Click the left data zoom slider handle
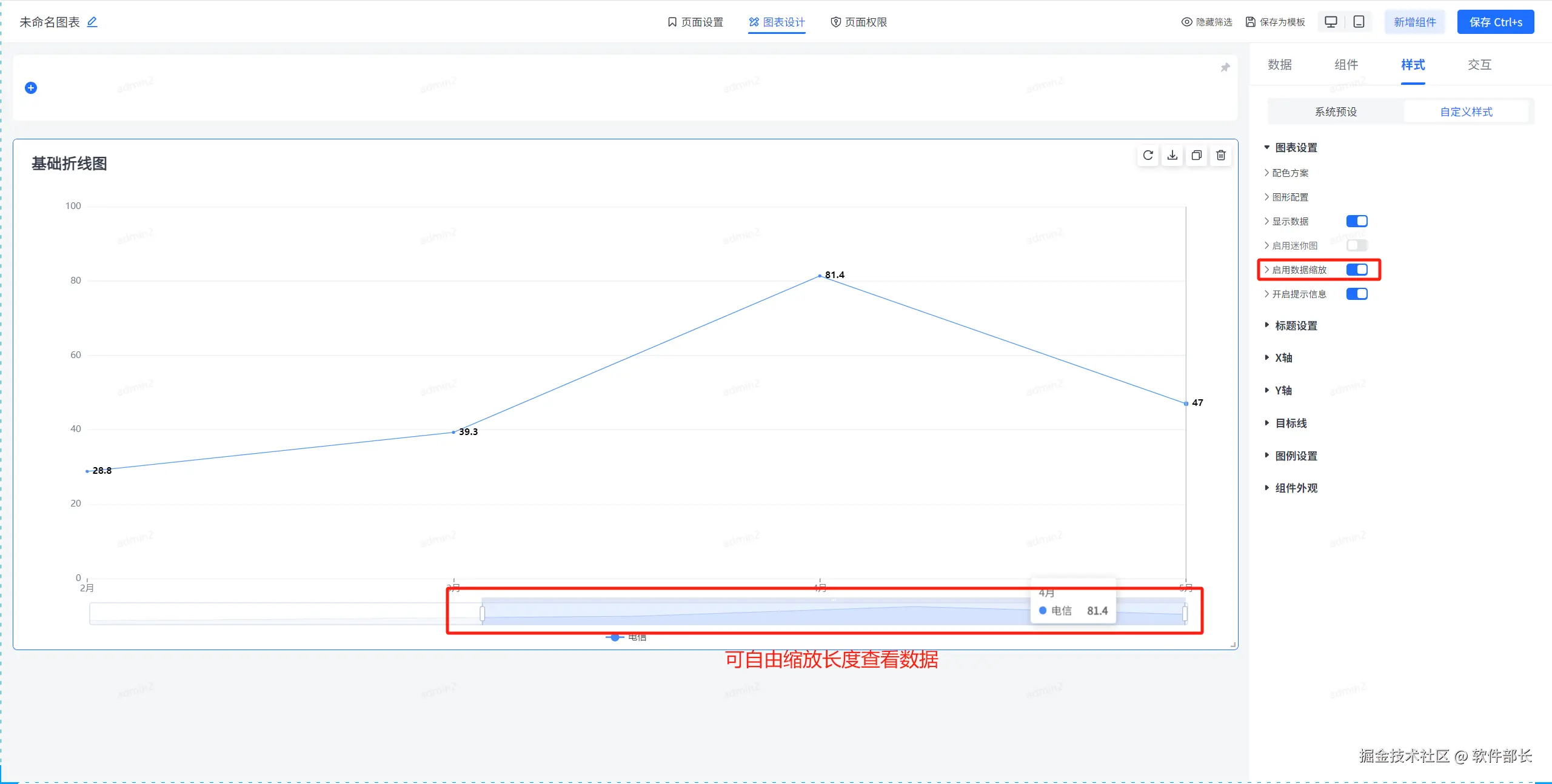 point(483,614)
